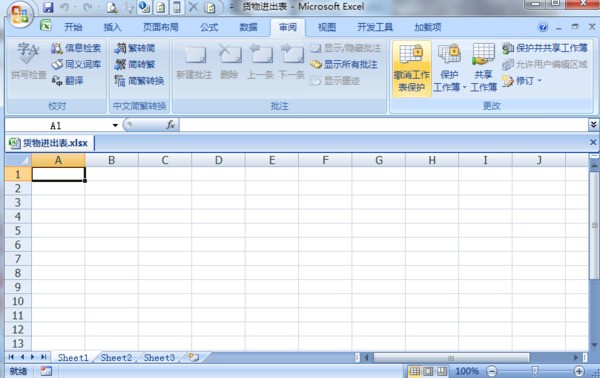Toggle Show All Comments (显示所有批注)
This screenshot has height=378, width=600.
pyautogui.click(x=344, y=64)
